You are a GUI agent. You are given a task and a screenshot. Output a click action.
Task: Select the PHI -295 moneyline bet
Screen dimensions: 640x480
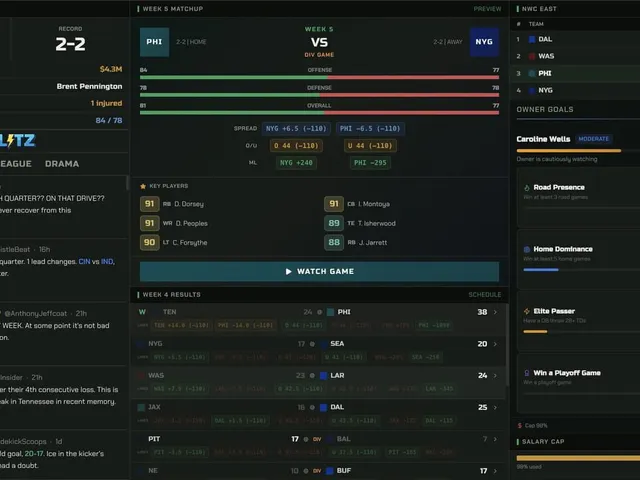(370, 162)
